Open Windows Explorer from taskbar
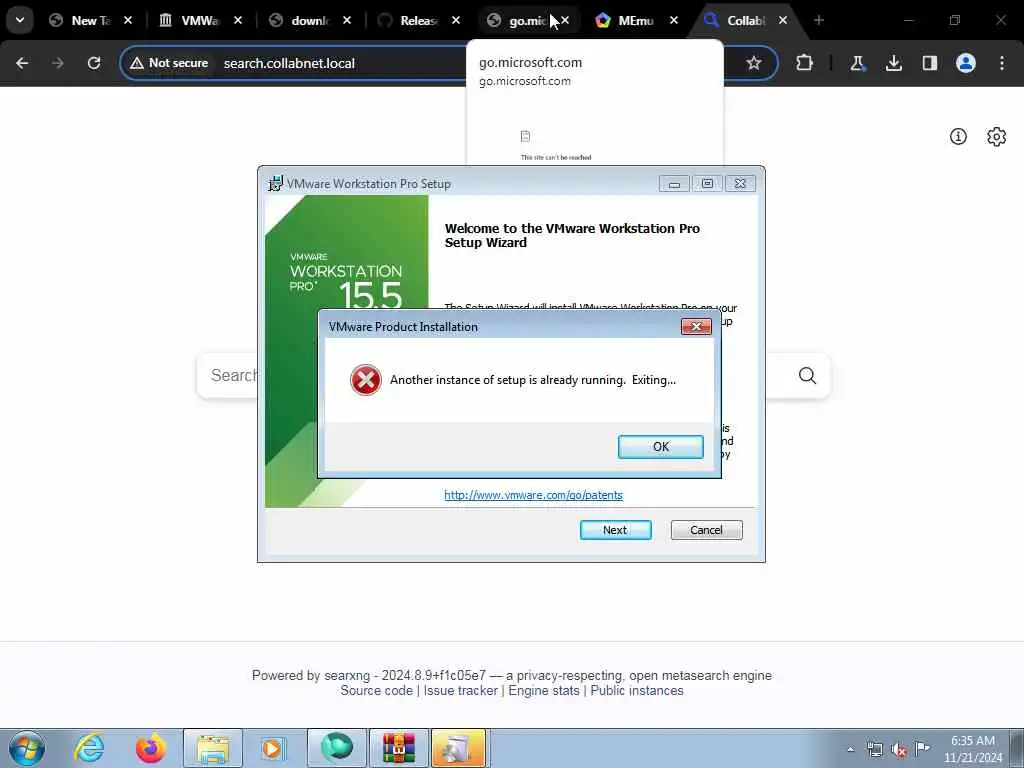 (213, 748)
